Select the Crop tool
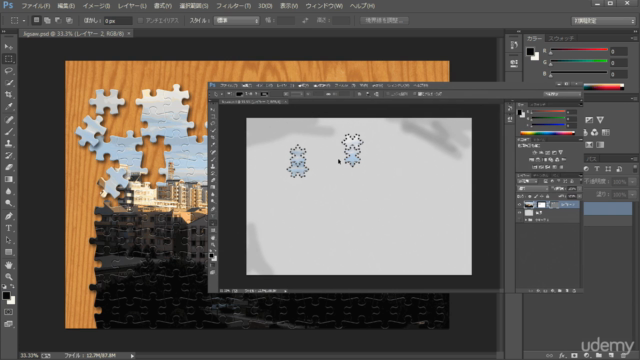This screenshot has height=360, width=640. 9,94
